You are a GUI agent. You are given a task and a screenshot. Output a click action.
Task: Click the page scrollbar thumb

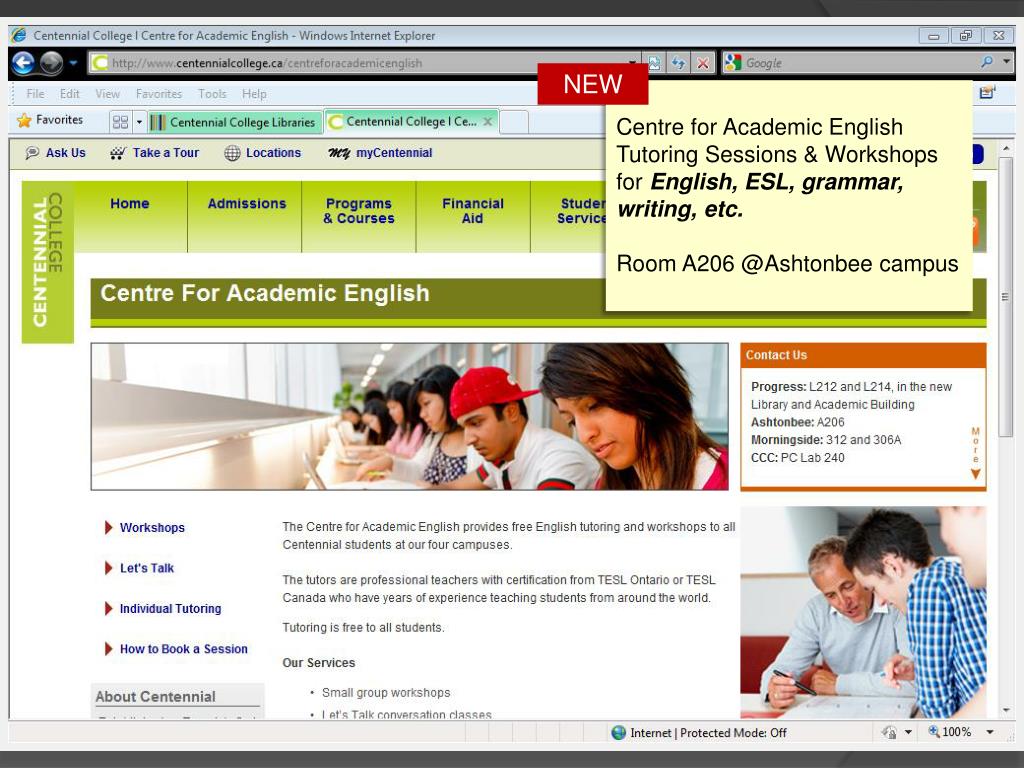tap(1006, 297)
